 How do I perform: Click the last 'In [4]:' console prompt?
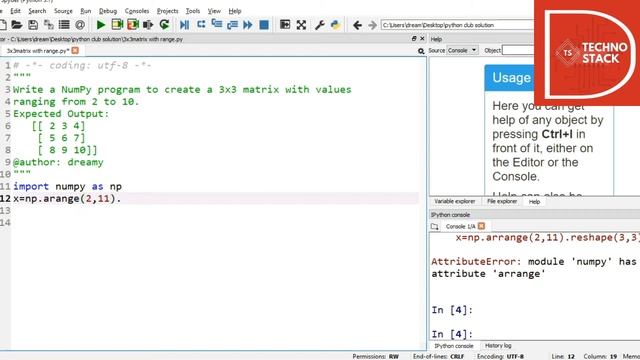point(452,334)
